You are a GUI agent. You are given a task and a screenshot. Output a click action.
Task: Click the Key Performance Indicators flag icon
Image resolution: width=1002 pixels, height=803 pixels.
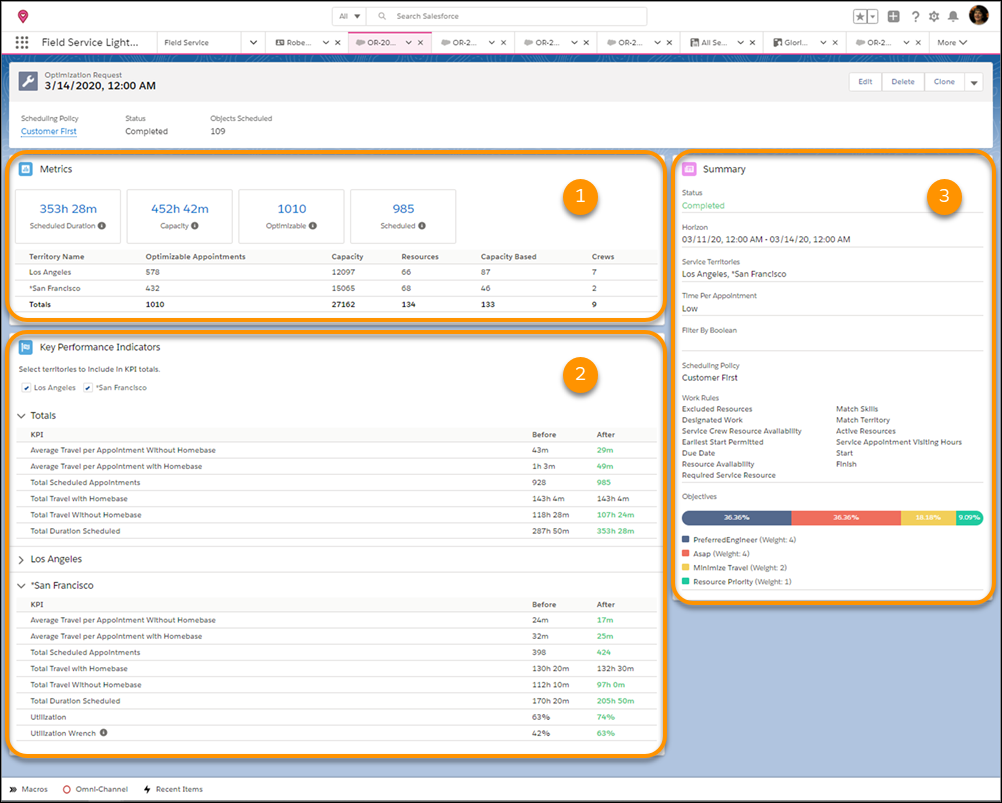tap(26, 347)
